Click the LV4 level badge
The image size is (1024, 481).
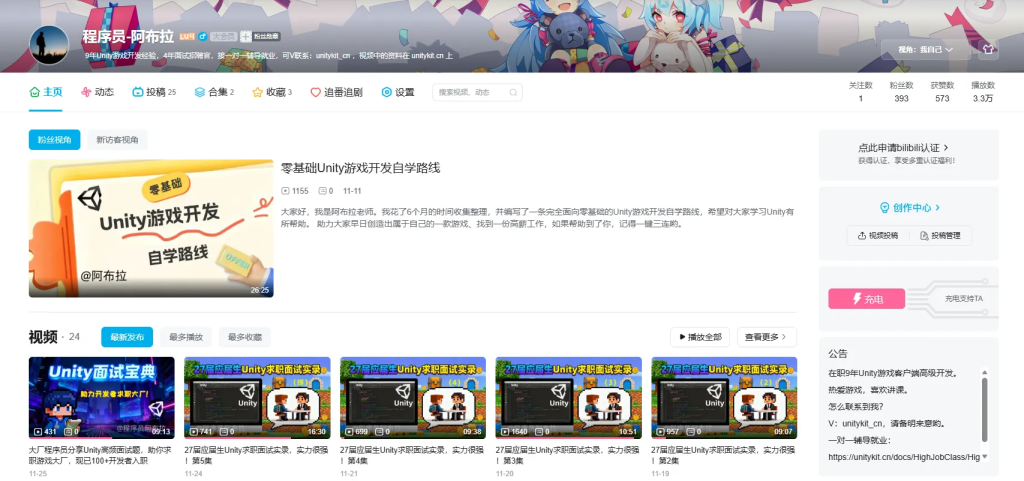click(x=187, y=37)
